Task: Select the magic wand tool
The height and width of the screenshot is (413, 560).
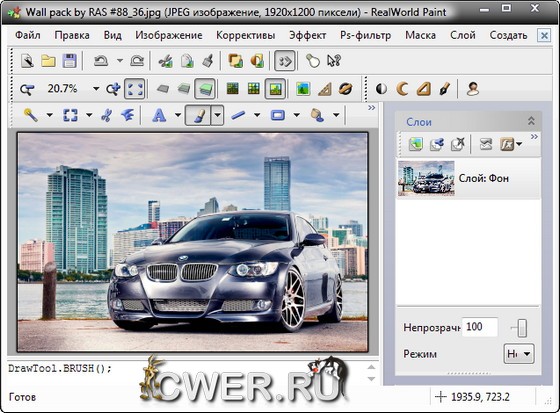Action: pos(31,115)
